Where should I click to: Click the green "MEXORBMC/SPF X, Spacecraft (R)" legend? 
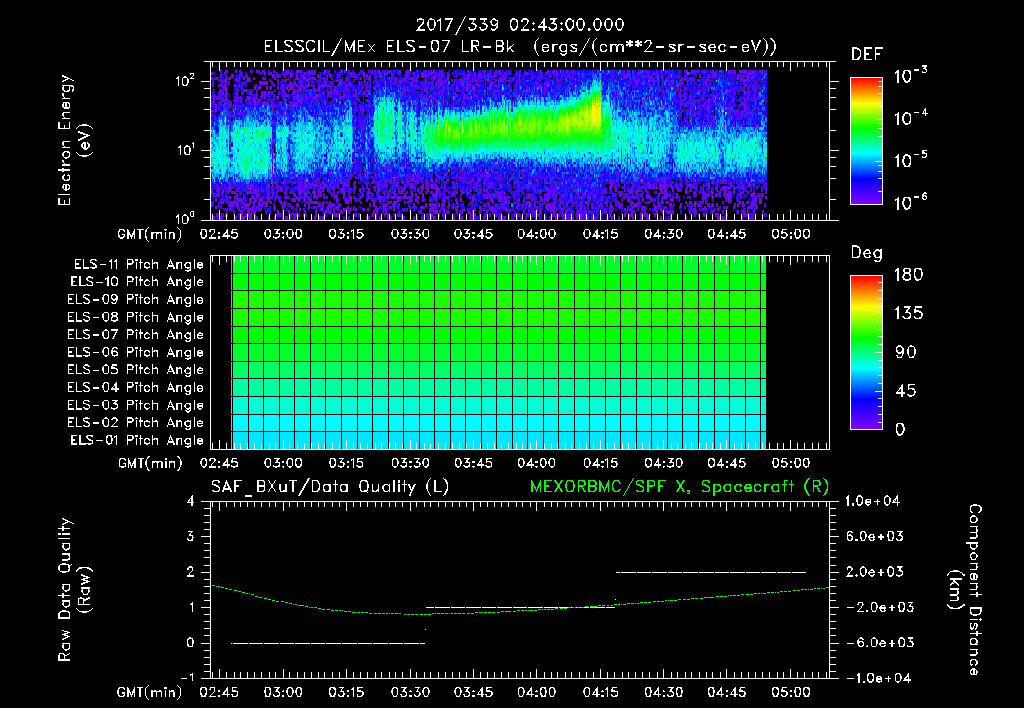[x=679, y=487]
